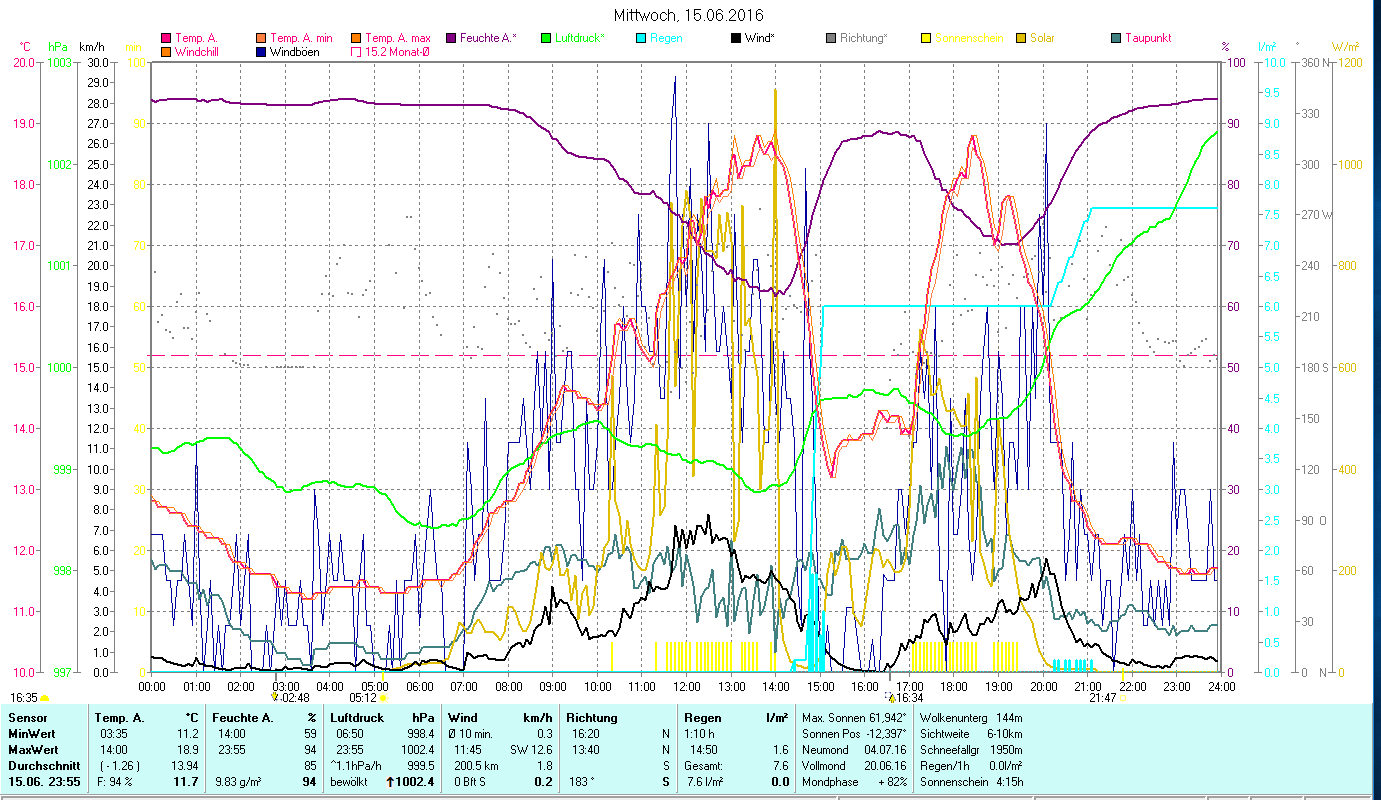Click the yellow Sonnenschein legend swatch
This screenshot has width=1381, height=800.
point(925,38)
